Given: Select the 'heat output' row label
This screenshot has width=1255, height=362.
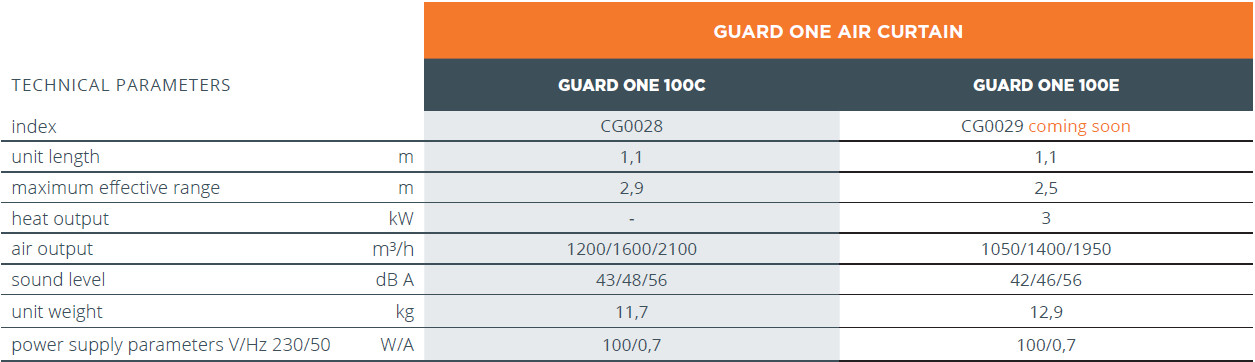Looking at the screenshot, I should pyautogui.click(x=60, y=218).
